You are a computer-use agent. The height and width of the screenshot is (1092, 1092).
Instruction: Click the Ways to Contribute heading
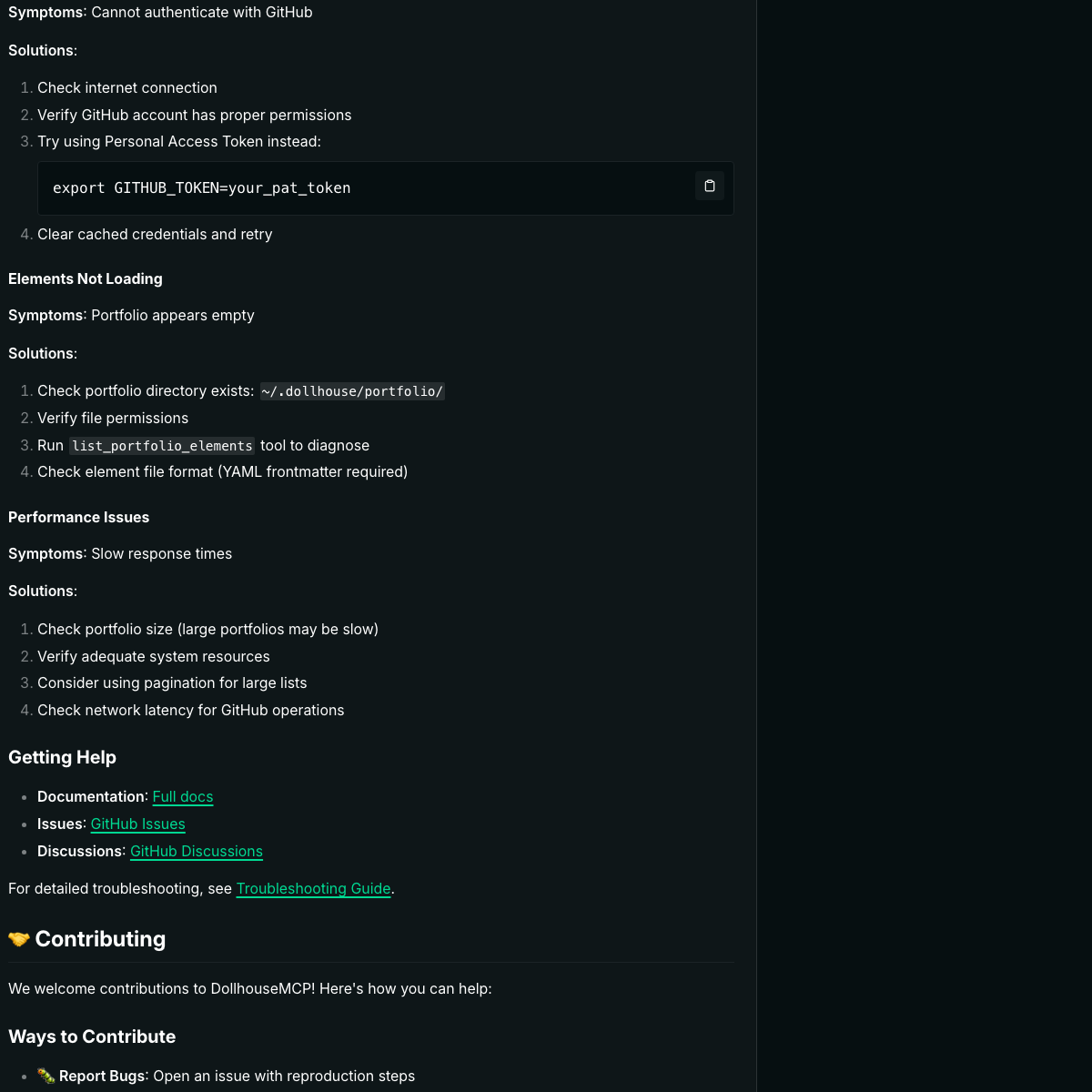tap(92, 1036)
